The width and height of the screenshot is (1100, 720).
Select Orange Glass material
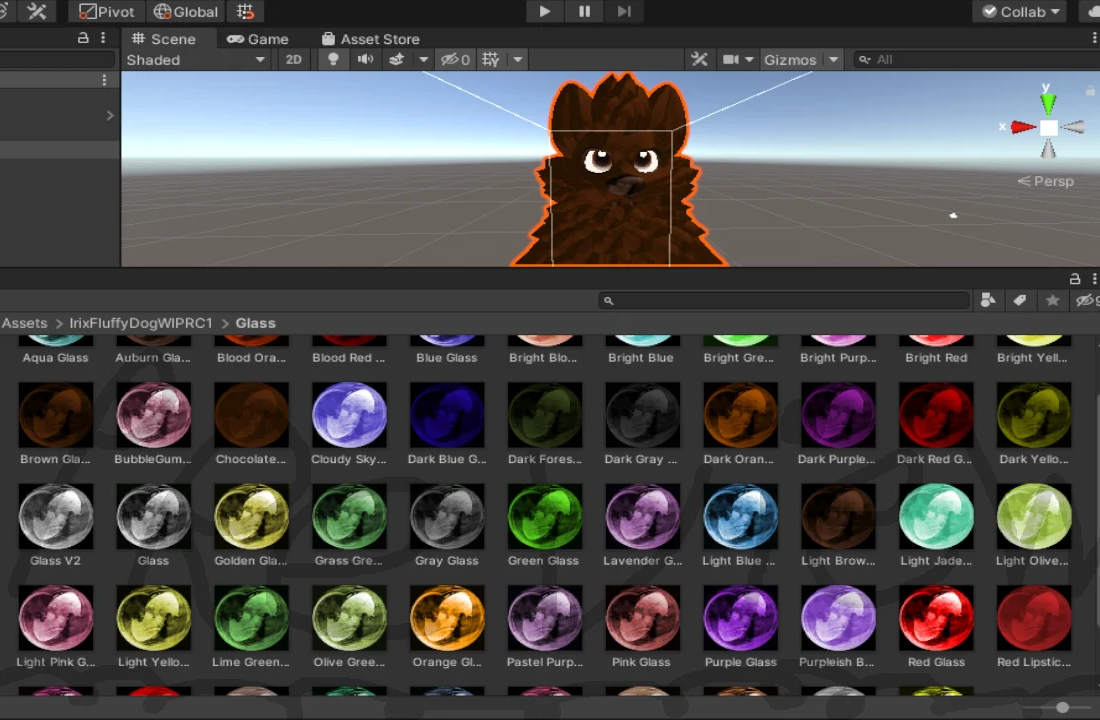pyautogui.click(x=447, y=618)
